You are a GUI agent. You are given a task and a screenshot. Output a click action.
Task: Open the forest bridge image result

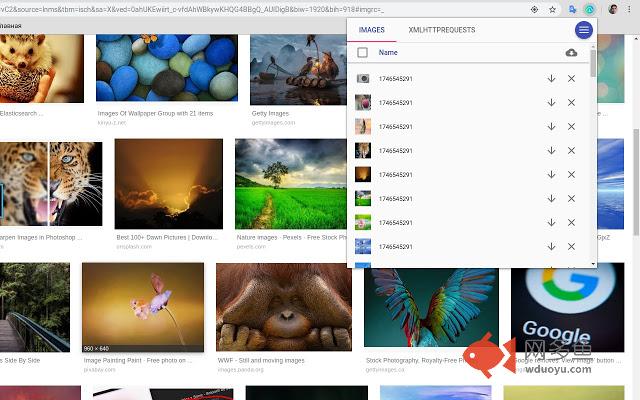tap(35, 307)
